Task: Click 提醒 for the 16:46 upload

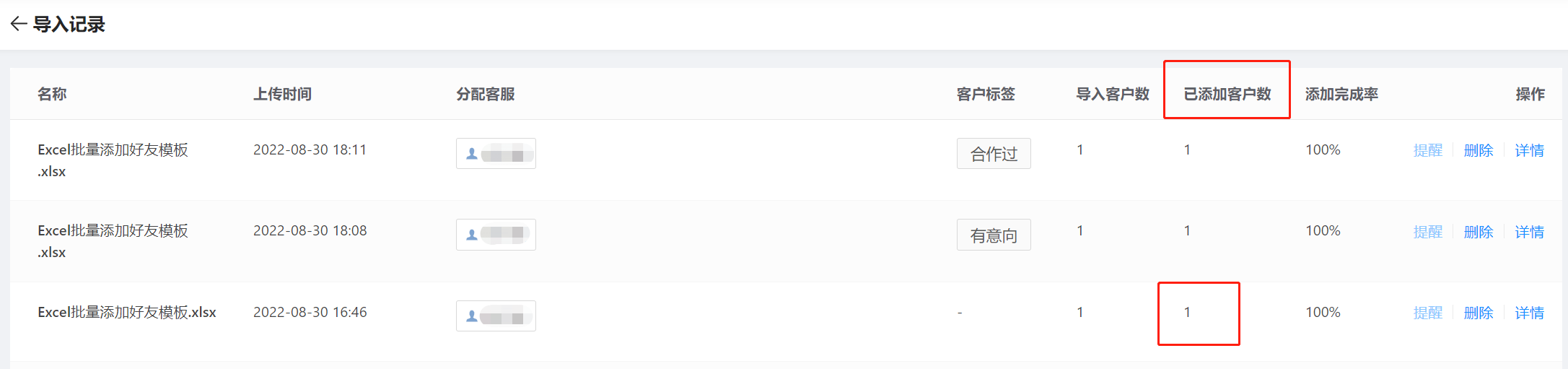Action: [1427, 313]
